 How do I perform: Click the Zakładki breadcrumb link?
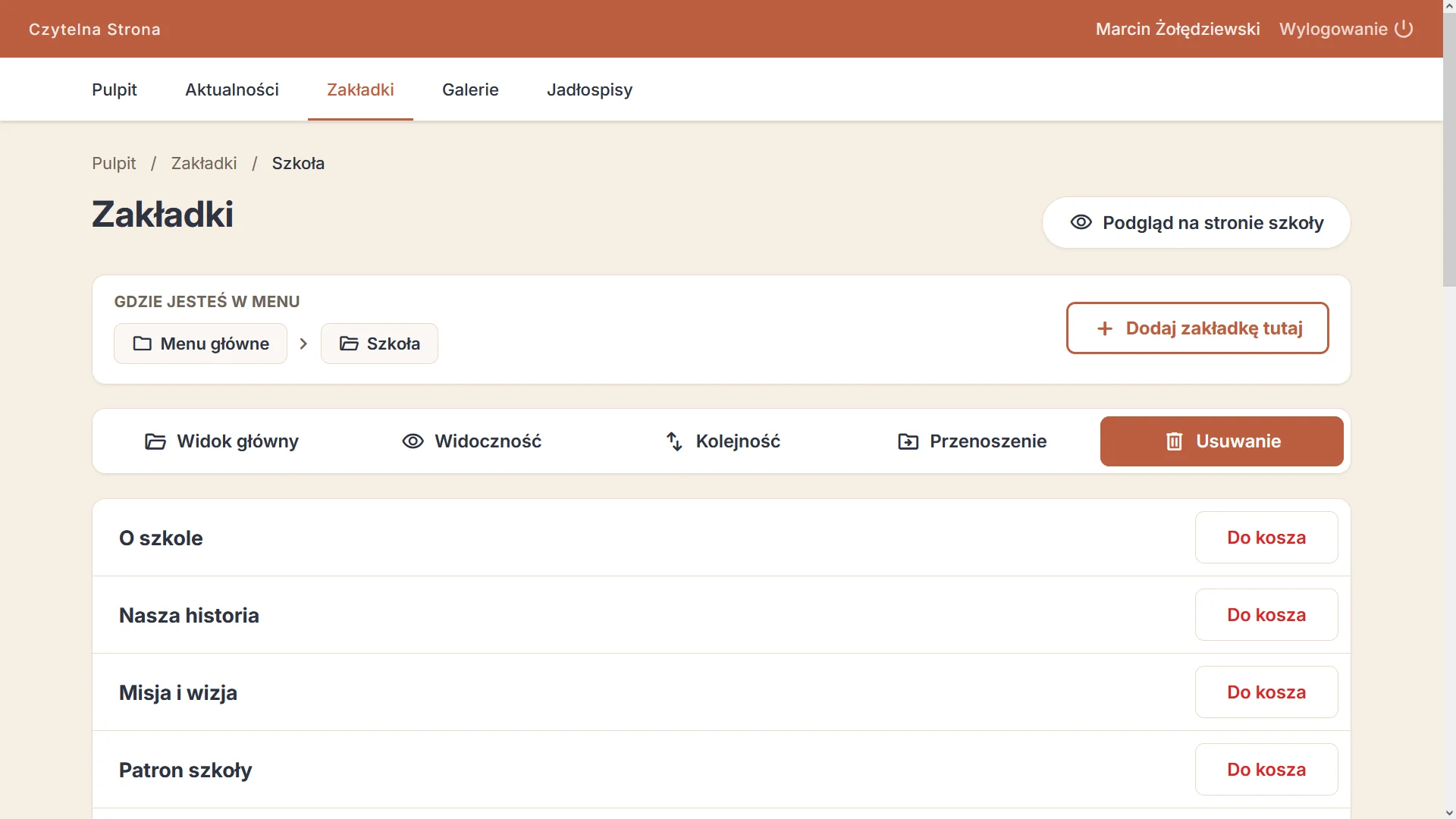203,163
